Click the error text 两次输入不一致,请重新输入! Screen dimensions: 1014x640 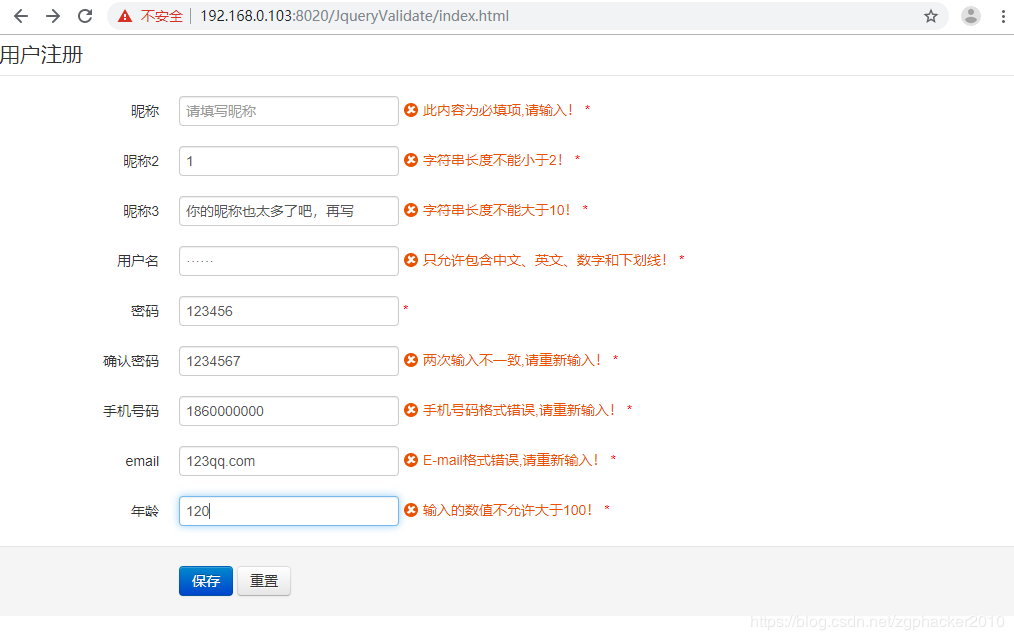[512, 359]
